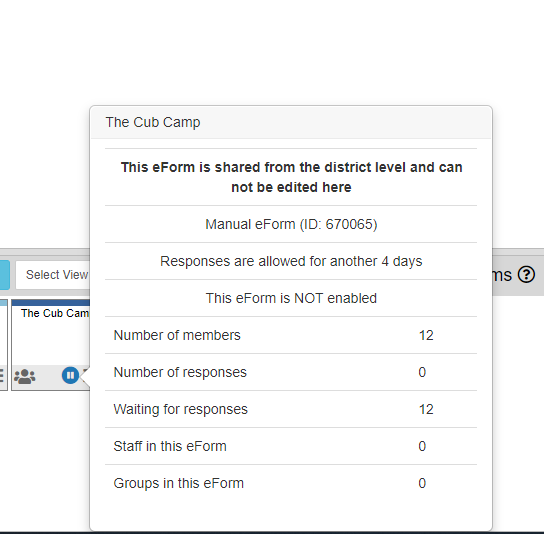Viewport: 544px width, 534px height.
Task: Click the light blue button beside Select View
Action: 5,275
